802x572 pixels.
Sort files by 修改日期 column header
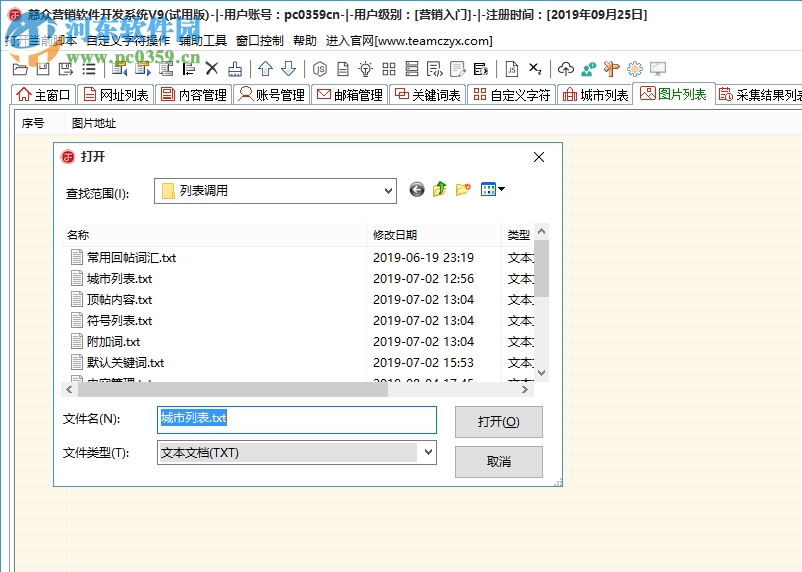(x=434, y=235)
